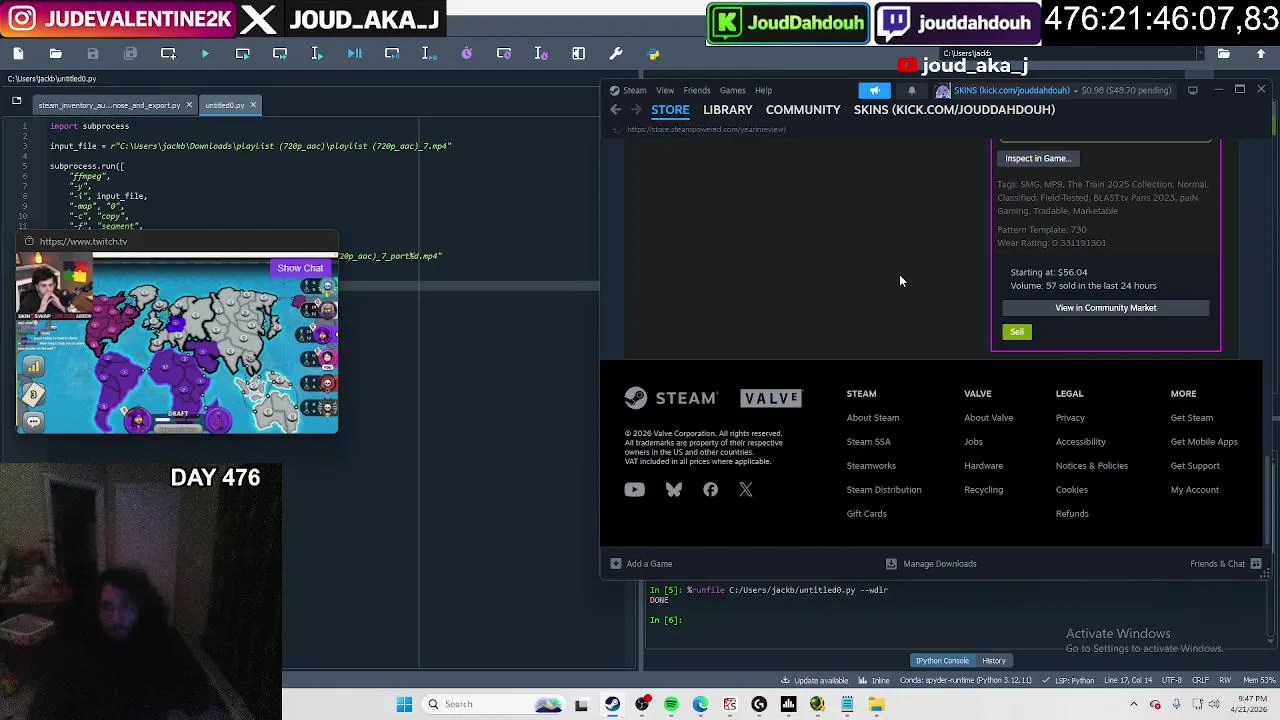1280x720 pixels.
Task: Open Friends menu in Steam
Action: point(697,90)
